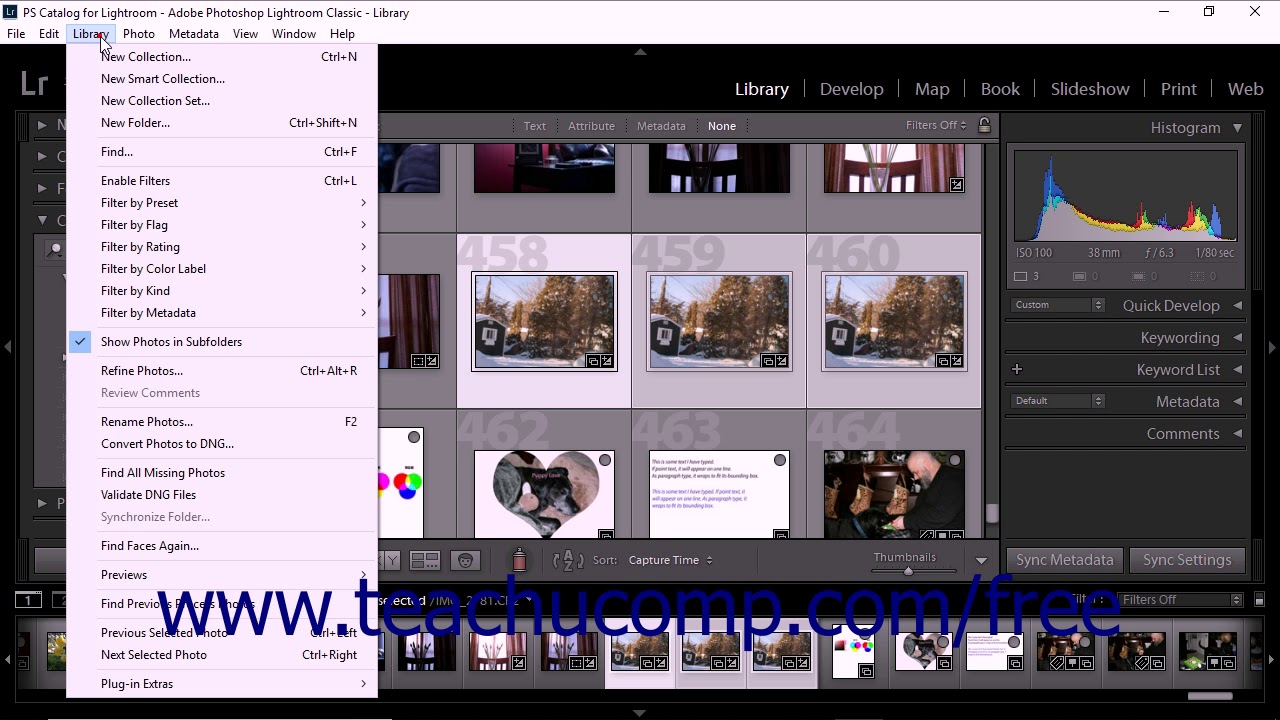
Task: Click Sync Metadata button
Action: pos(1065,560)
